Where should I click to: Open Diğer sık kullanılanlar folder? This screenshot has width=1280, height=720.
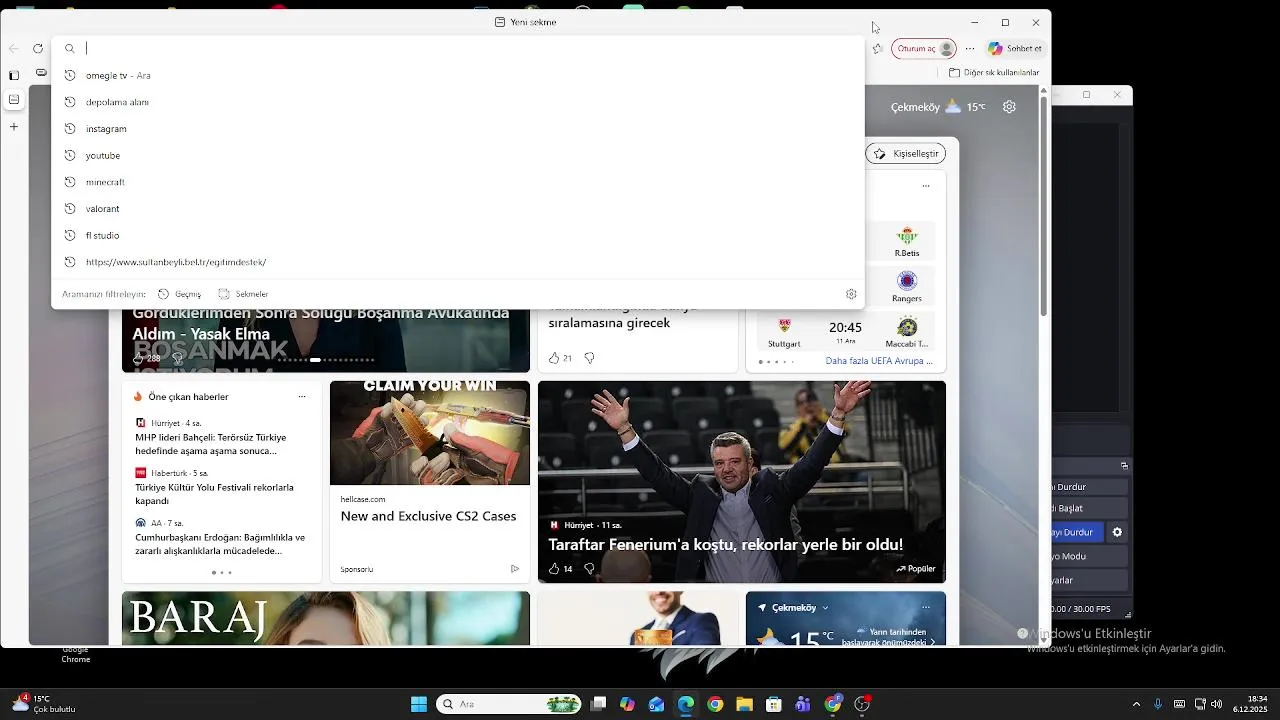tap(993, 73)
